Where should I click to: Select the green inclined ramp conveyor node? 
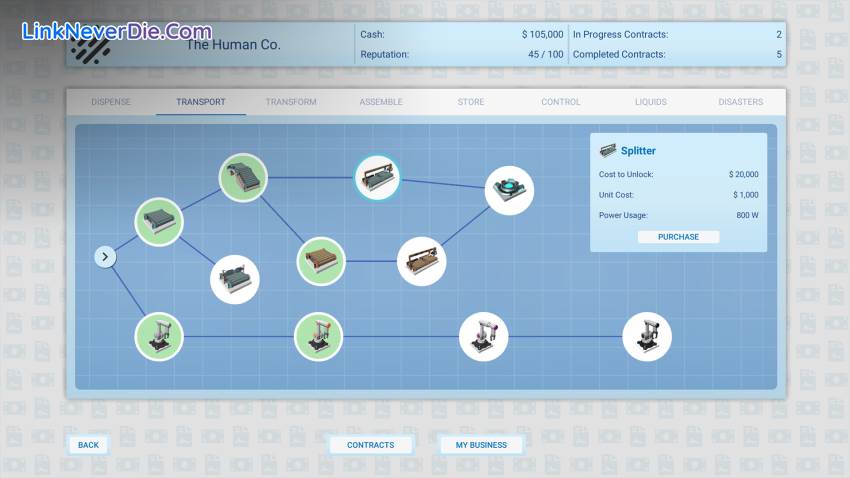click(243, 178)
